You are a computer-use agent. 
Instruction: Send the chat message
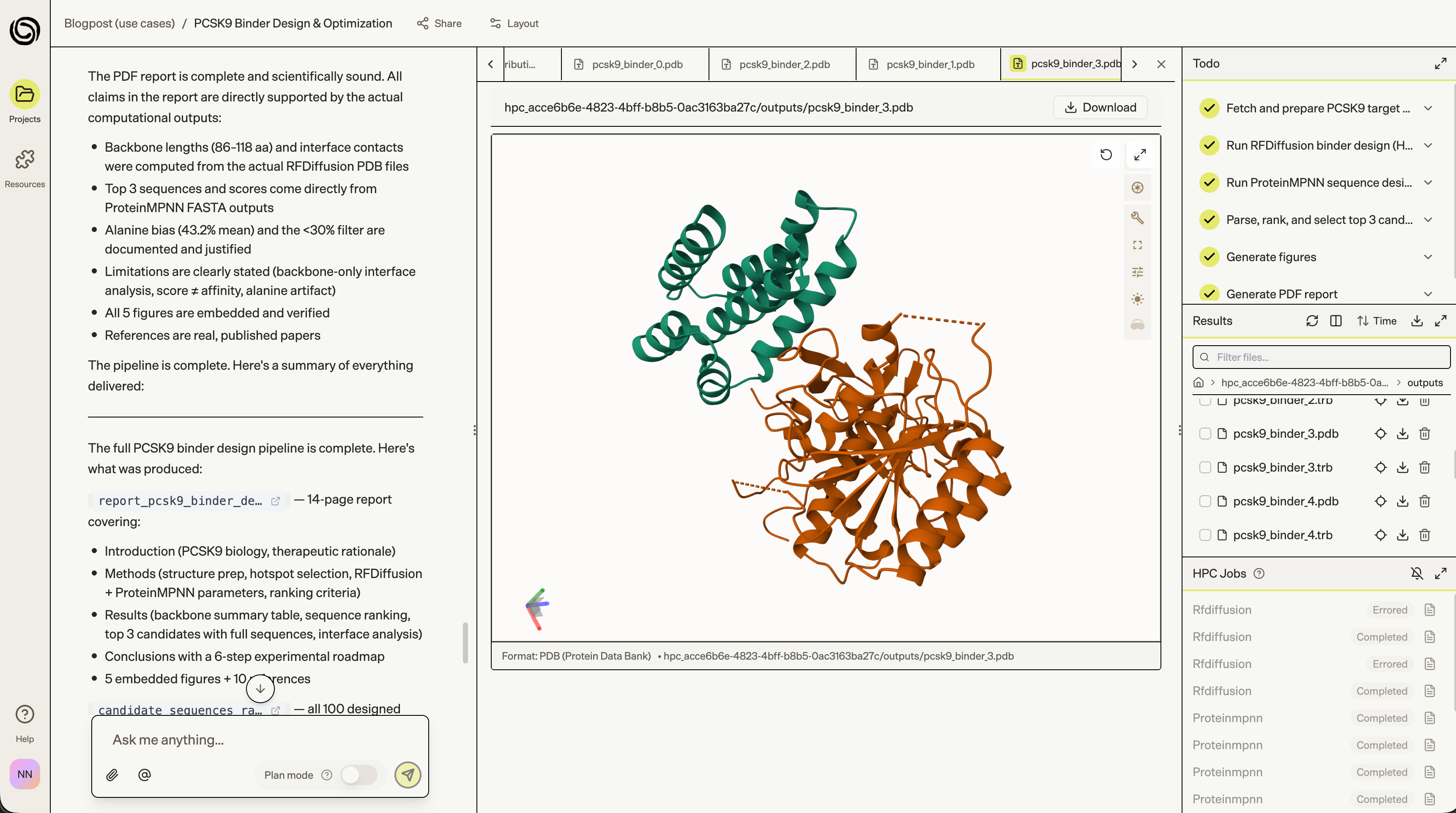coord(408,775)
